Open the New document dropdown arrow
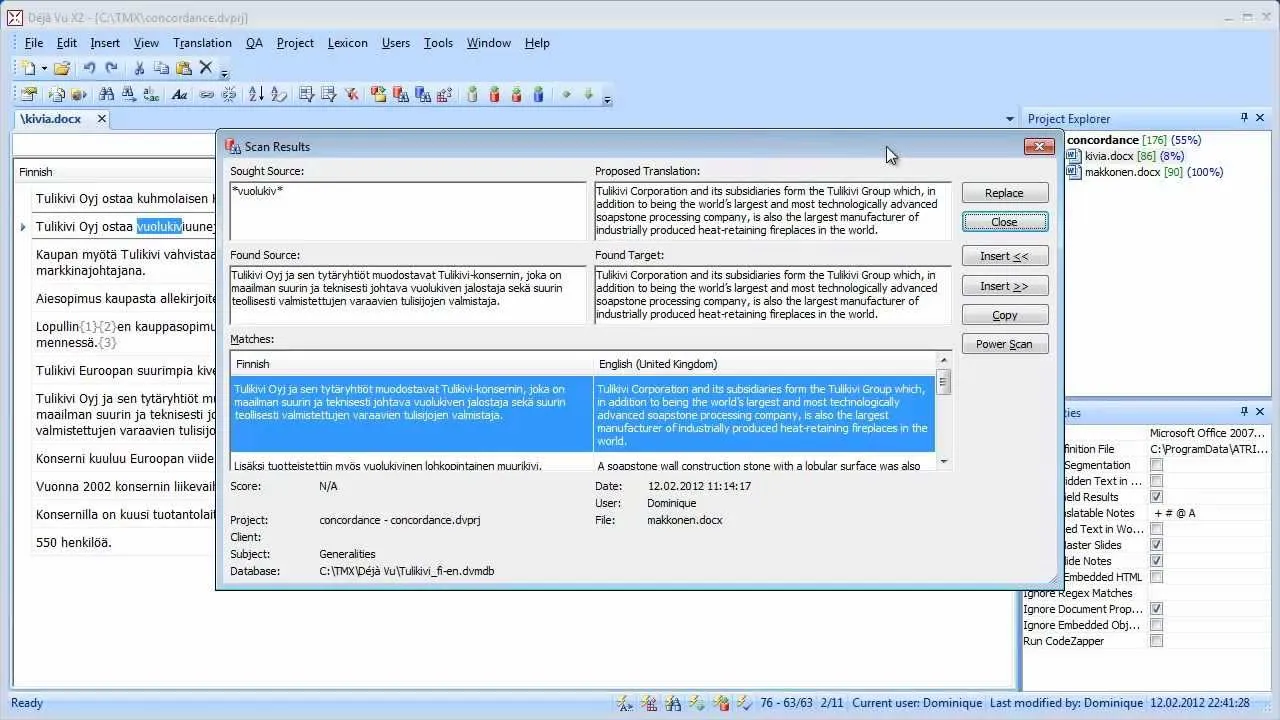The height and width of the screenshot is (720, 1280). (44, 68)
